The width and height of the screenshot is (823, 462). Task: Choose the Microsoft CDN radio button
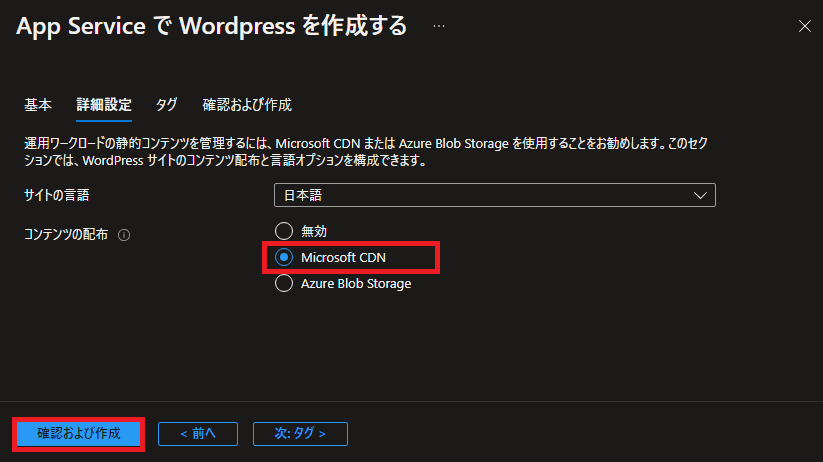coord(284,257)
